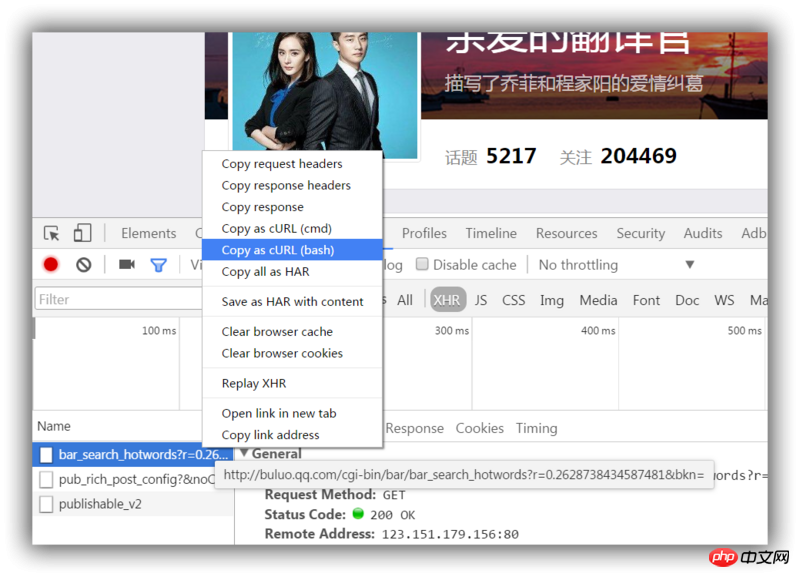800x577 pixels.
Task: Filter requests by Media type
Action: point(598,300)
